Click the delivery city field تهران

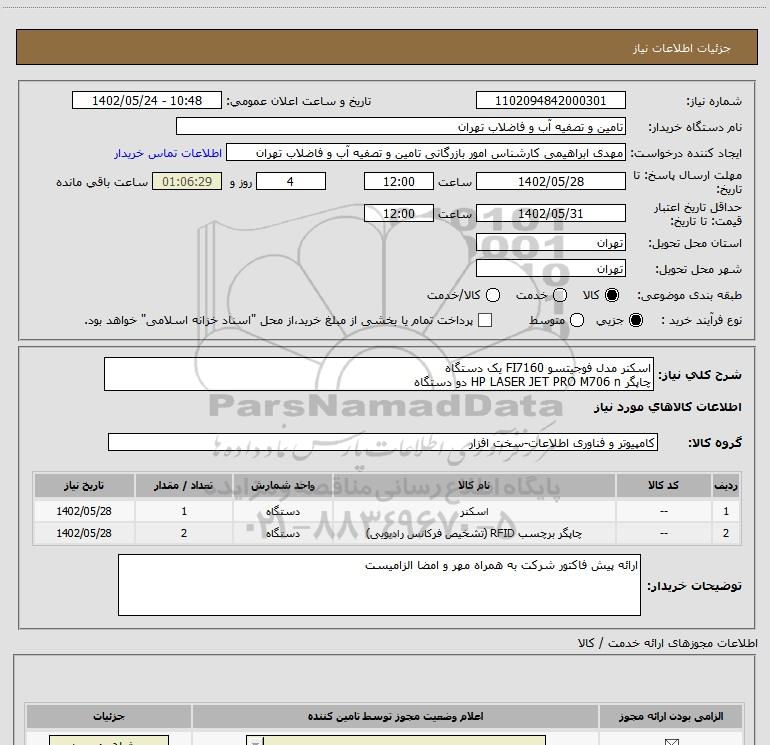[x=550, y=269]
